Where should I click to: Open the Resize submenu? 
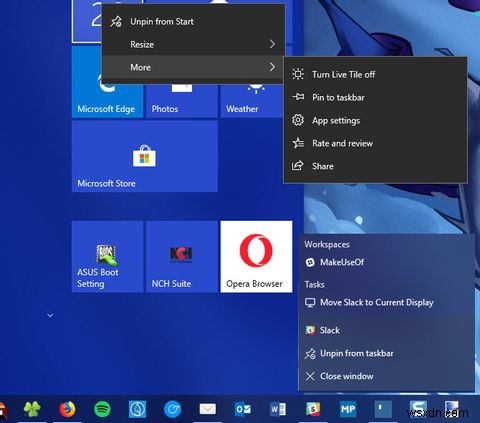[x=193, y=44]
